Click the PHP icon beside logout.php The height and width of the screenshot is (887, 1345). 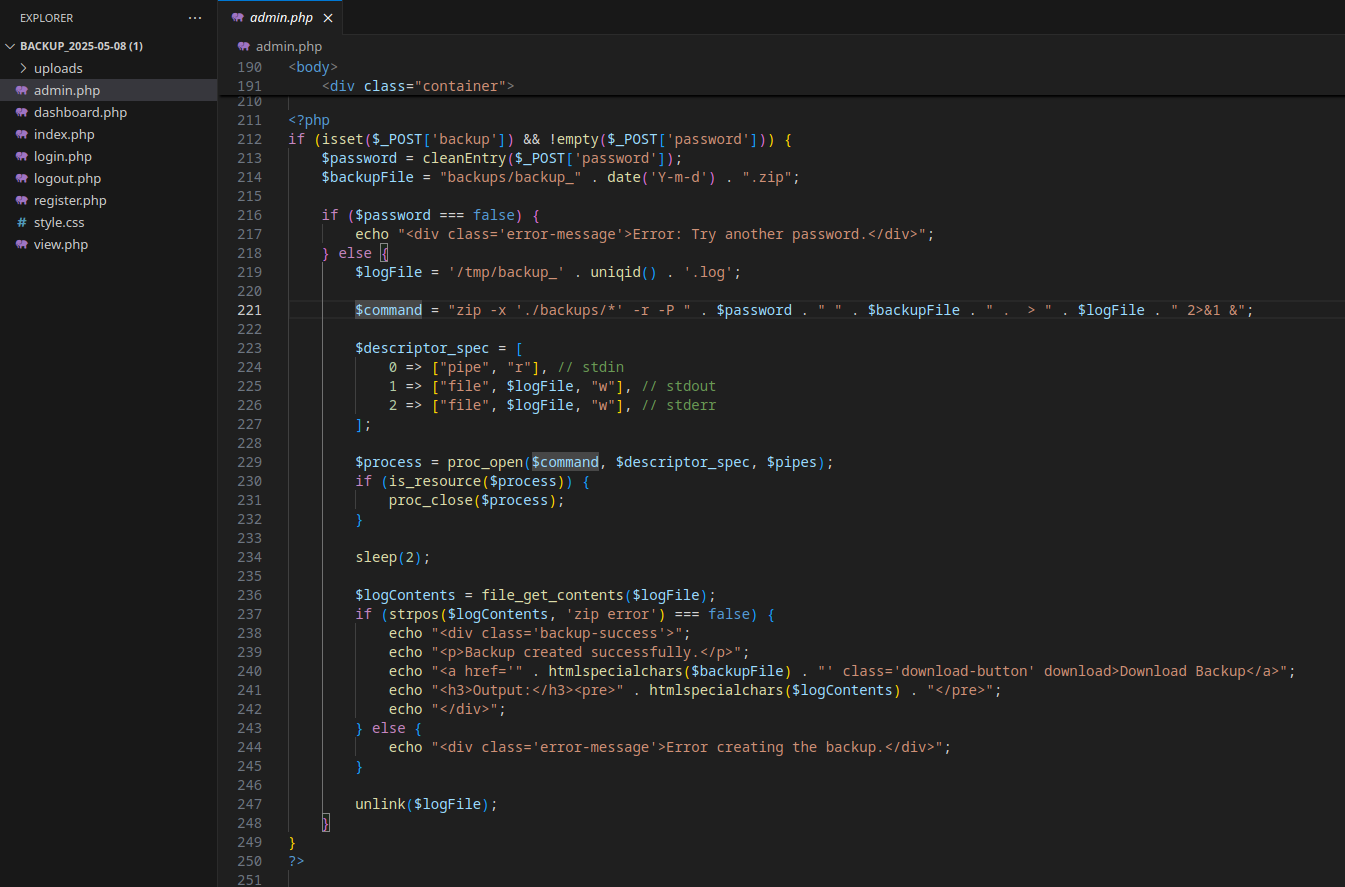tap(22, 178)
